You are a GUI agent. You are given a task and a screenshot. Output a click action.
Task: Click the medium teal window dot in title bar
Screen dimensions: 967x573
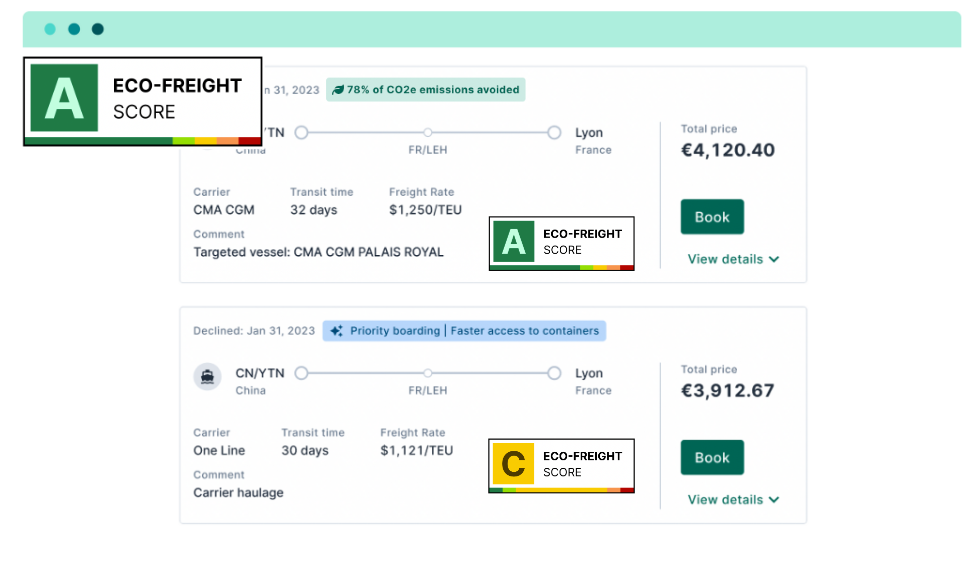pos(74,29)
